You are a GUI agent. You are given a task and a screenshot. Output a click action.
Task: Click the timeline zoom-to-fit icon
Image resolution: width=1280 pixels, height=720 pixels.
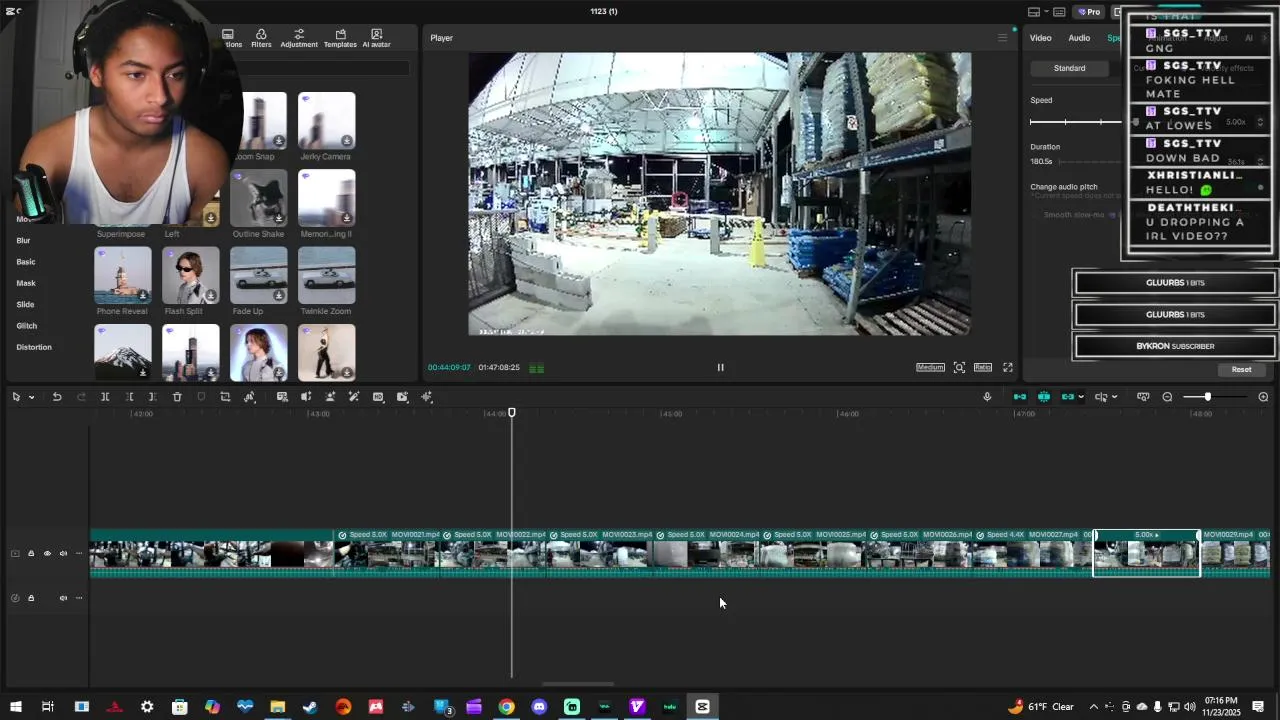coord(1143,397)
